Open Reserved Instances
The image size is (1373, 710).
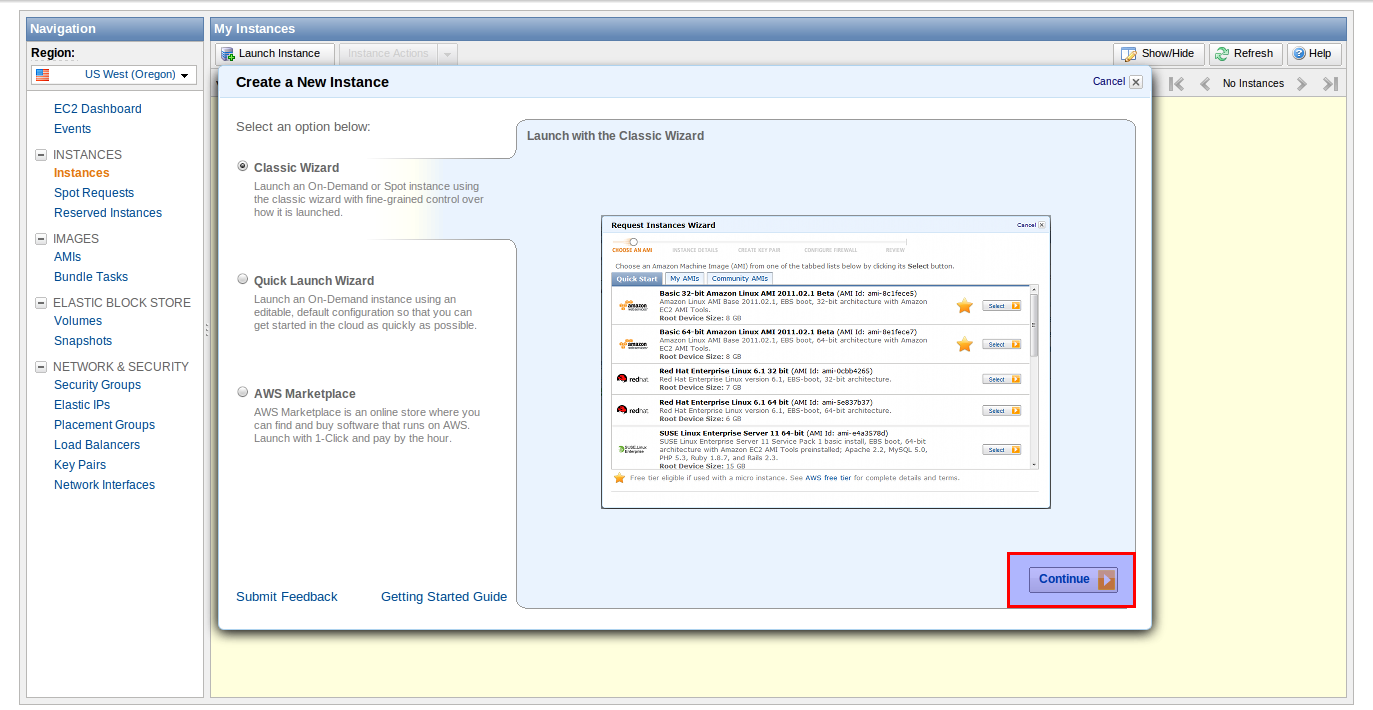point(108,213)
